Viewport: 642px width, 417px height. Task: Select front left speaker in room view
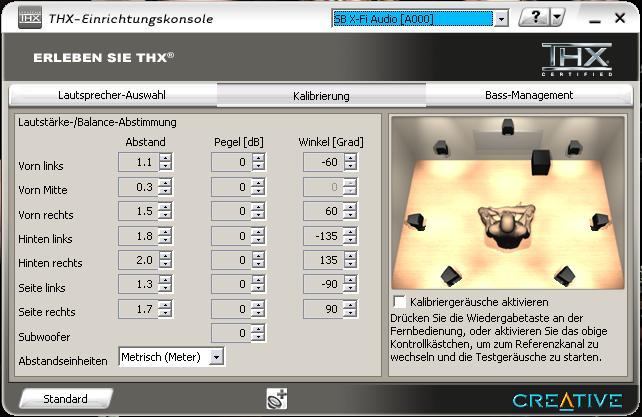[x=441, y=147]
